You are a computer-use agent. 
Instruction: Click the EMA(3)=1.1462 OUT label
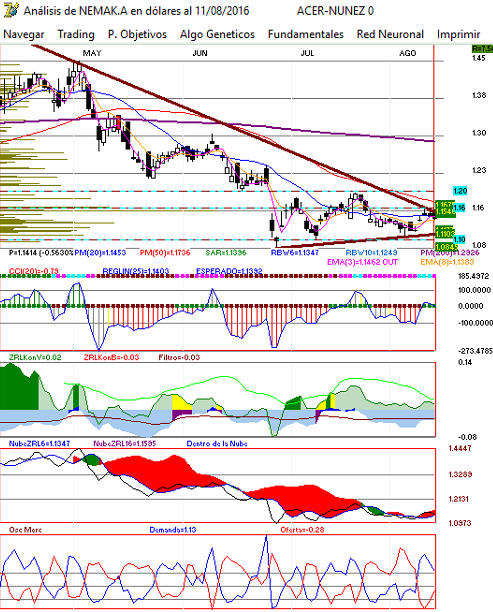coord(362,262)
